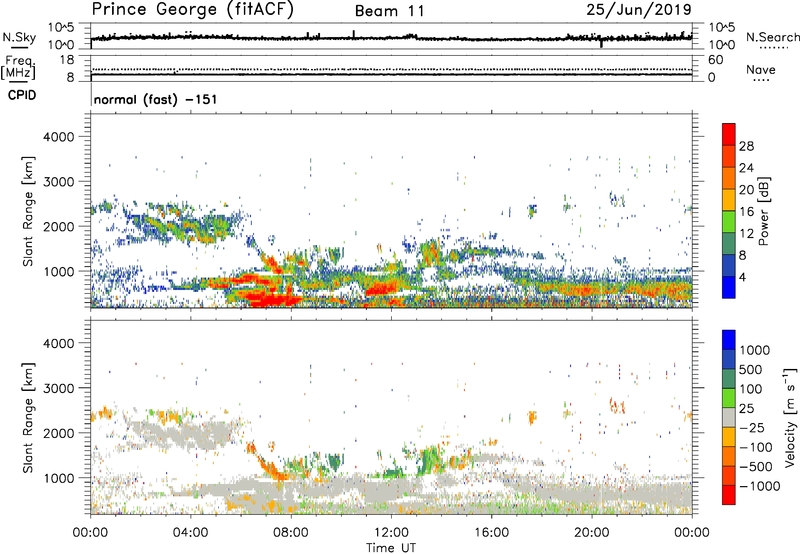
Task: Click the '12:00' time axis label
Action: (x=391, y=533)
